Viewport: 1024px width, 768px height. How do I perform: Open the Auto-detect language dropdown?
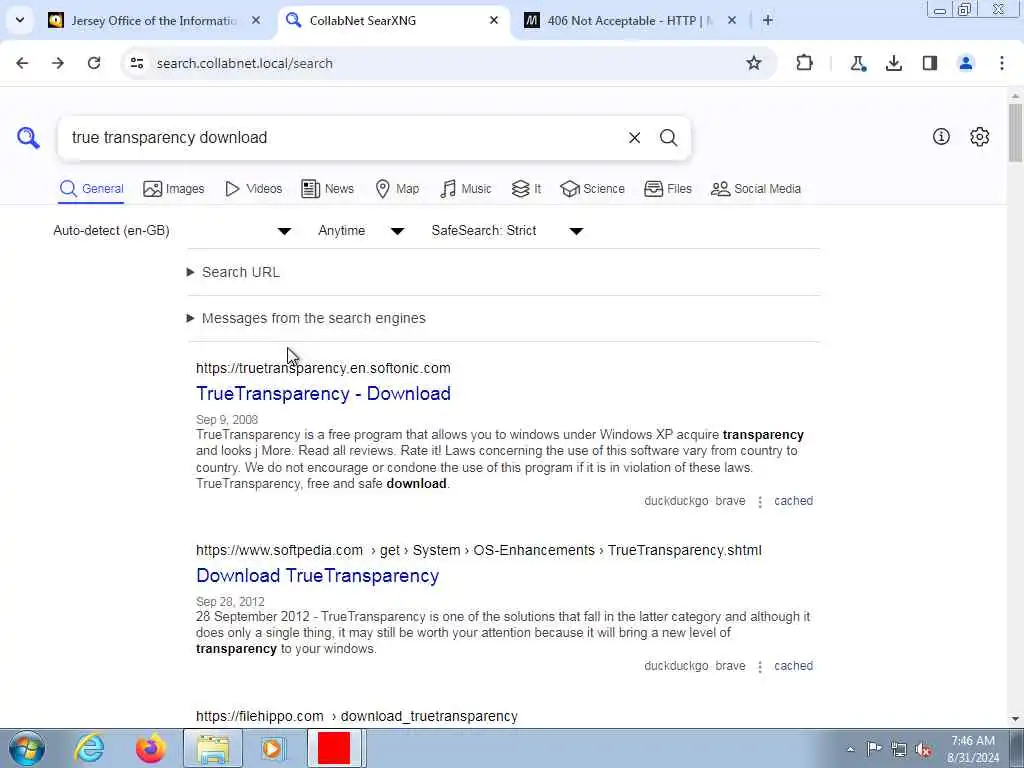click(172, 231)
